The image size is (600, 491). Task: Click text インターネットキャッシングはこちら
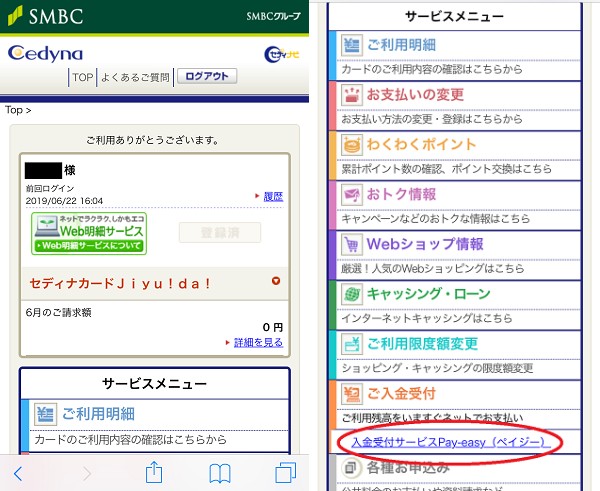[x=427, y=318]
